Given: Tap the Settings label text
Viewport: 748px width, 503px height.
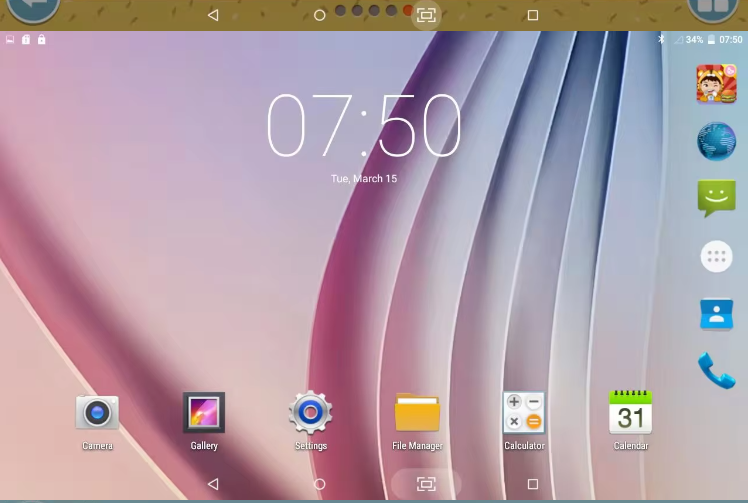Looking at the screenshot, I should pyautogui.click(x=311, y=446).
